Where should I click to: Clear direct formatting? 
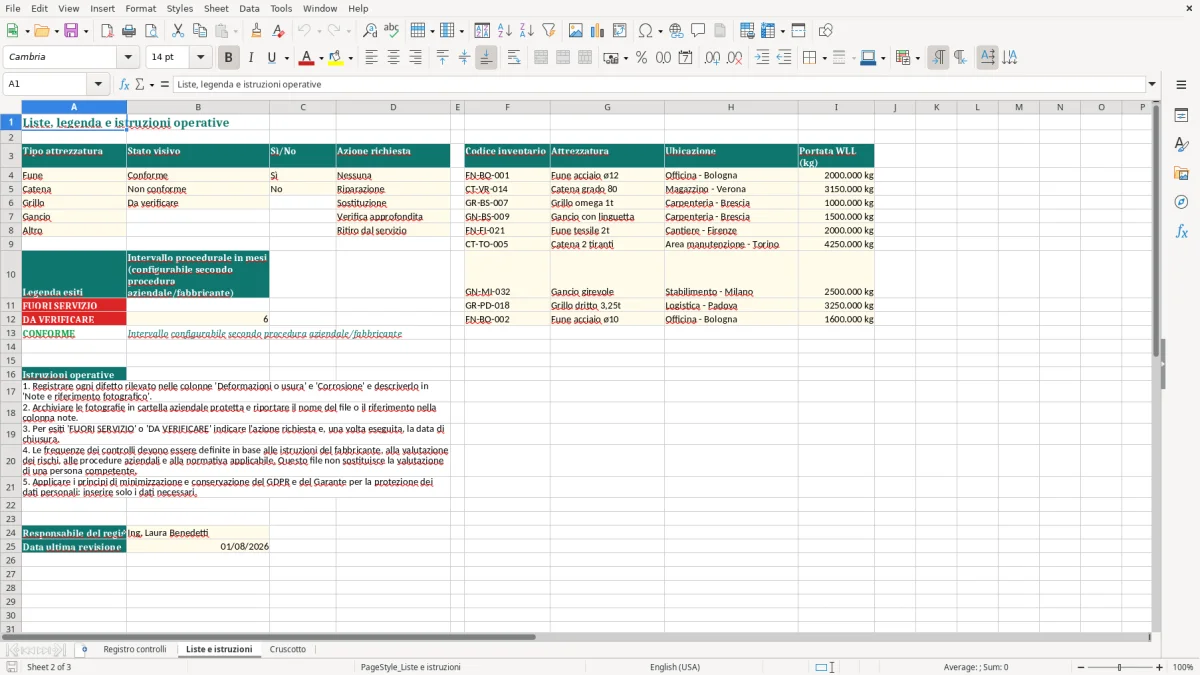click(279, 31)
